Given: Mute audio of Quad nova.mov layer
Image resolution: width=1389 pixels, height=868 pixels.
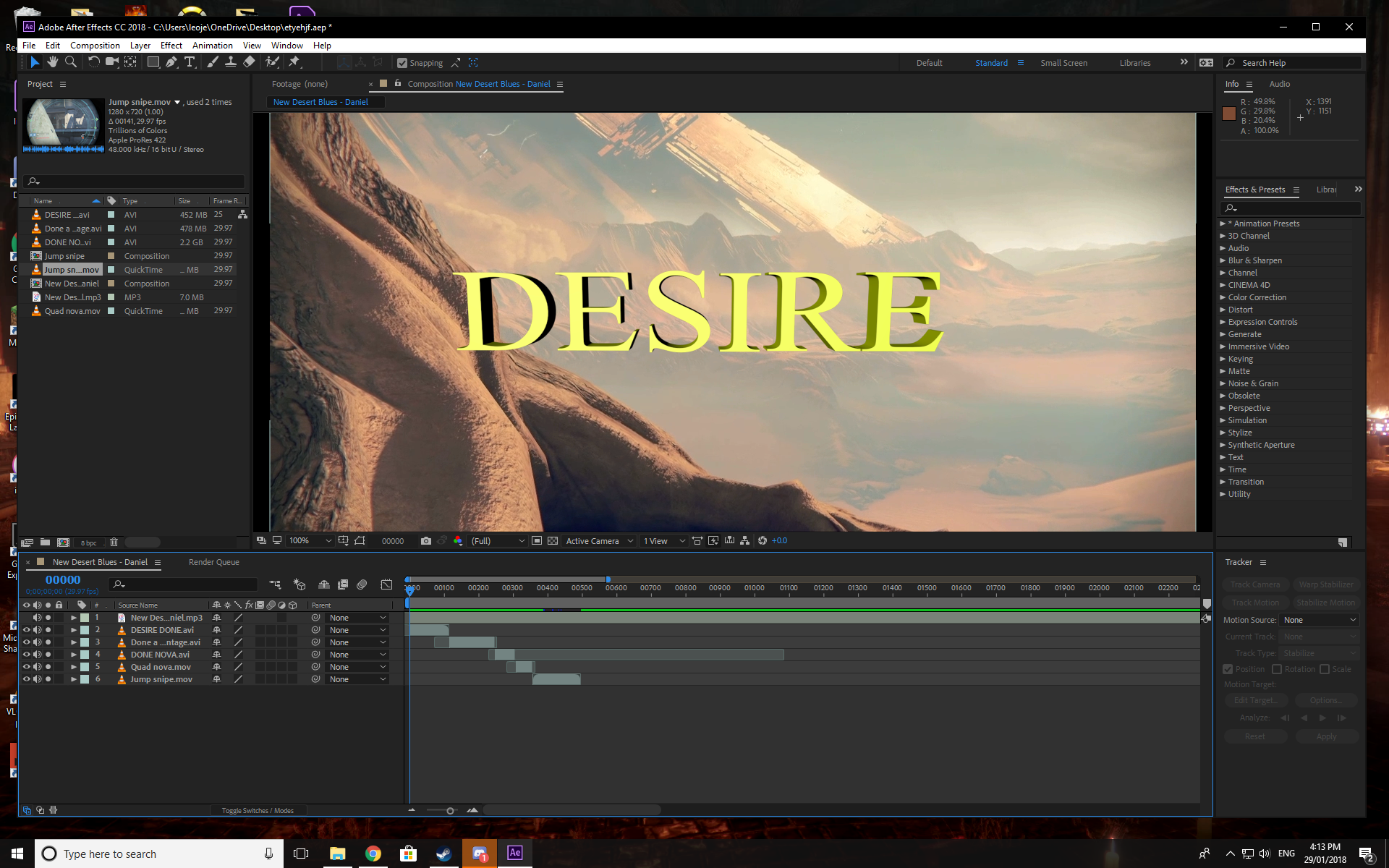Looking at the screenshot, I should (37, 667).
